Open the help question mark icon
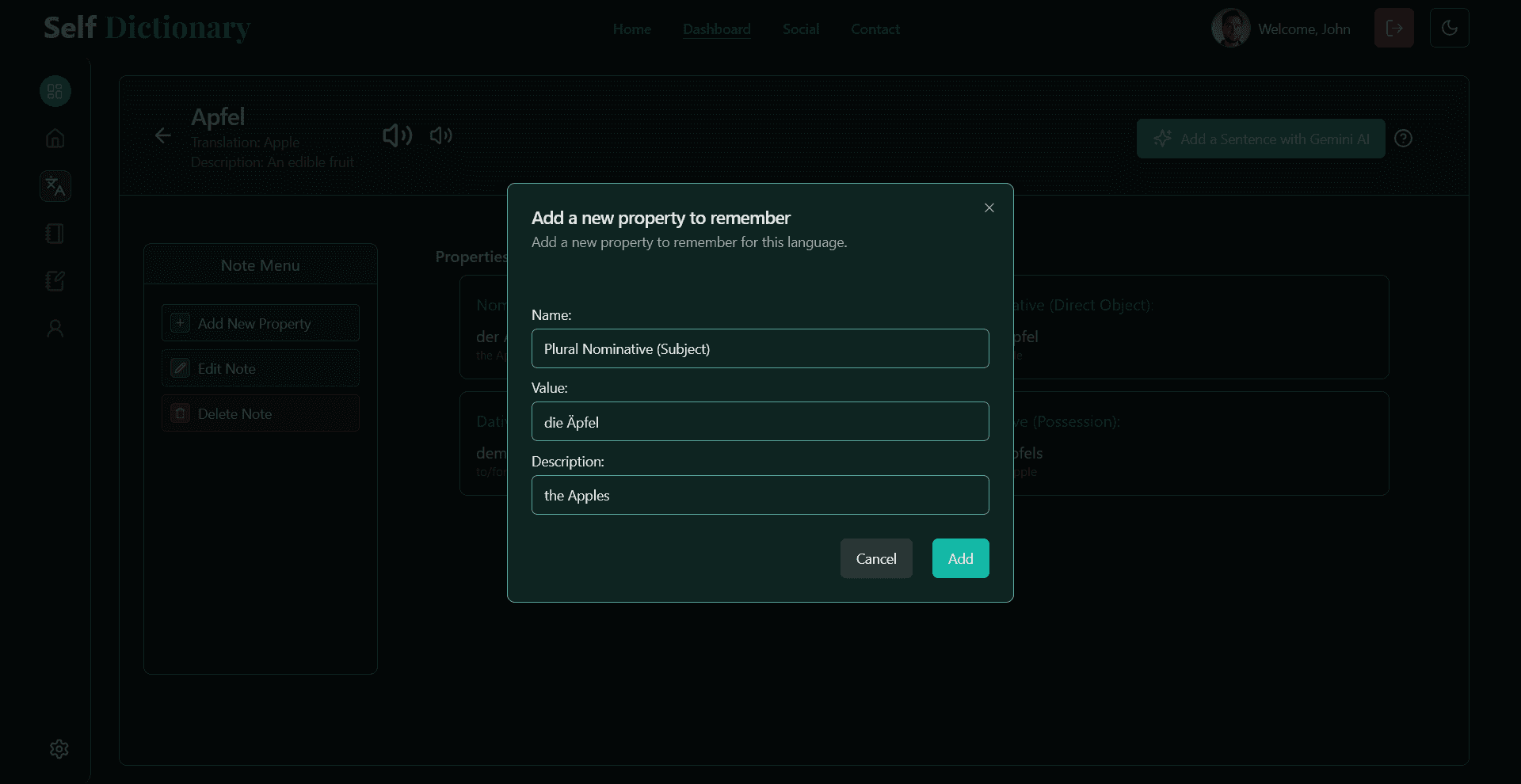Screen dimensions: 1521x784 1403,139
